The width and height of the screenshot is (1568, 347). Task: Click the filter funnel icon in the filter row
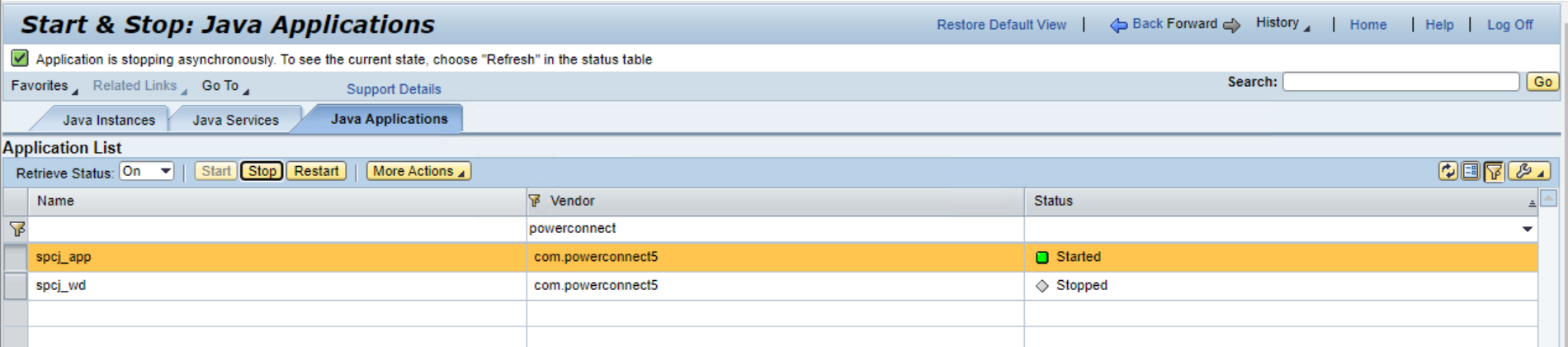click(x=17, y=229)
